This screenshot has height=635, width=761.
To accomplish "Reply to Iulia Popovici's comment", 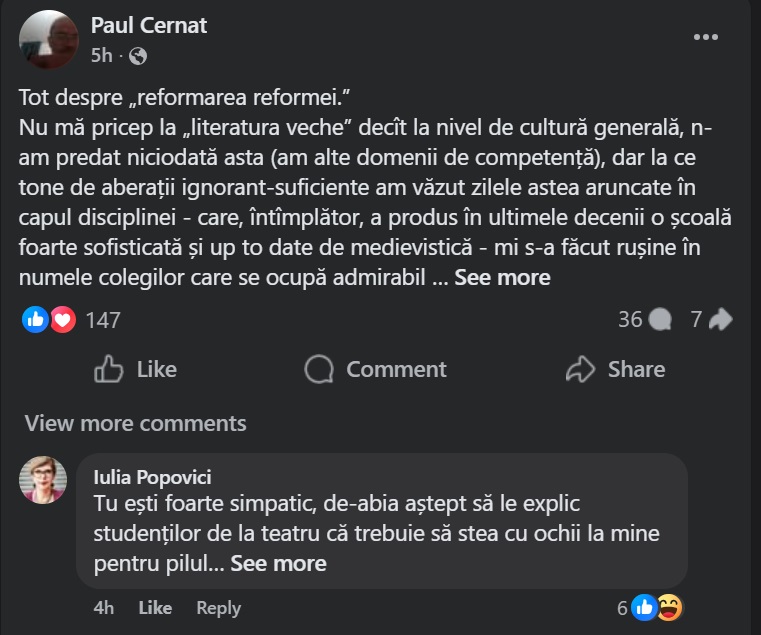I will pos(218,608).
